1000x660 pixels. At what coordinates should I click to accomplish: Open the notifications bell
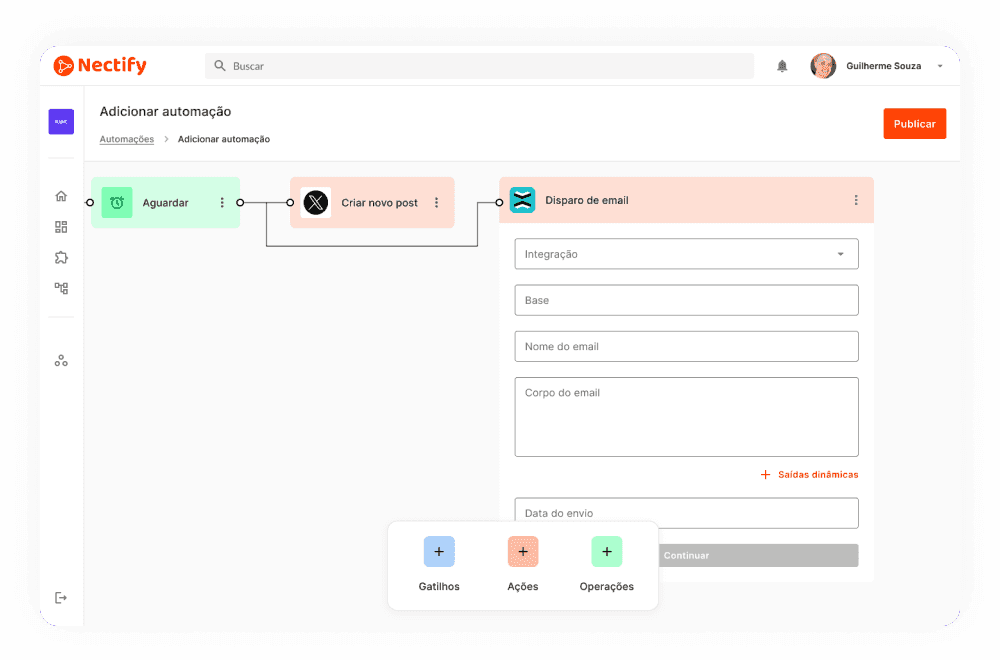coord(782,66)
